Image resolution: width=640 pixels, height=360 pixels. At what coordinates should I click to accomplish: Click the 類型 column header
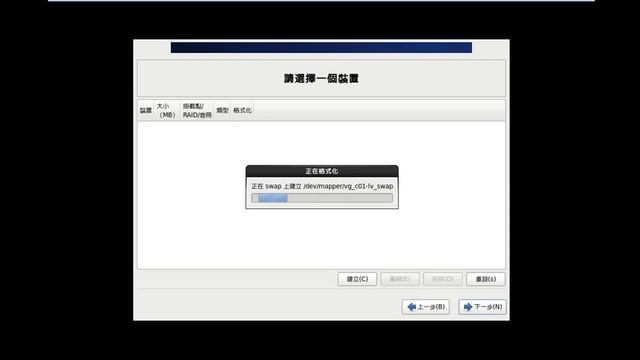[x=222, y=111]
